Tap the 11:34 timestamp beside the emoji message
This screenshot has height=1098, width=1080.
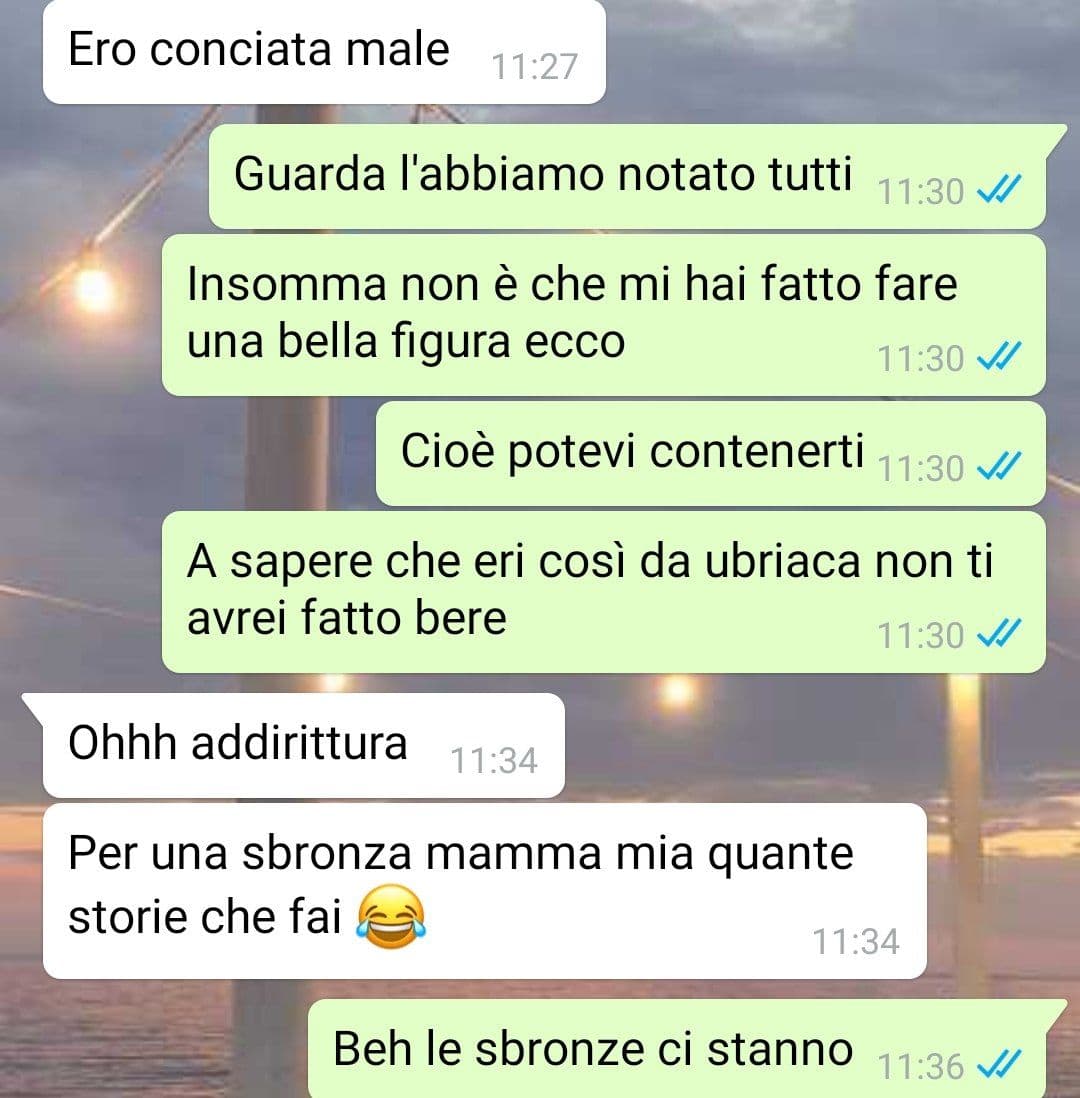tap(856, 941)
